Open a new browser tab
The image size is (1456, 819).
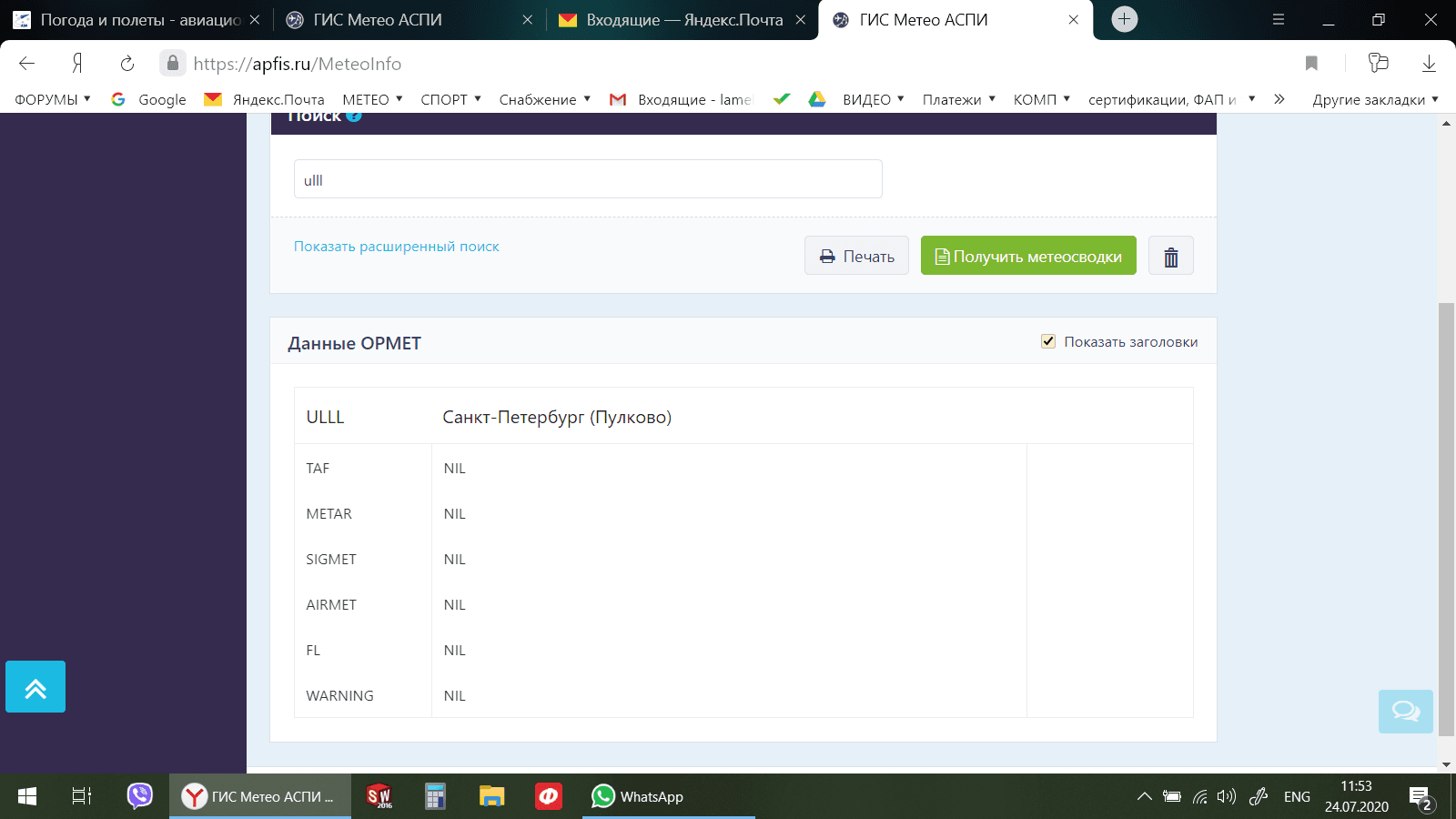pos(1125,19)
